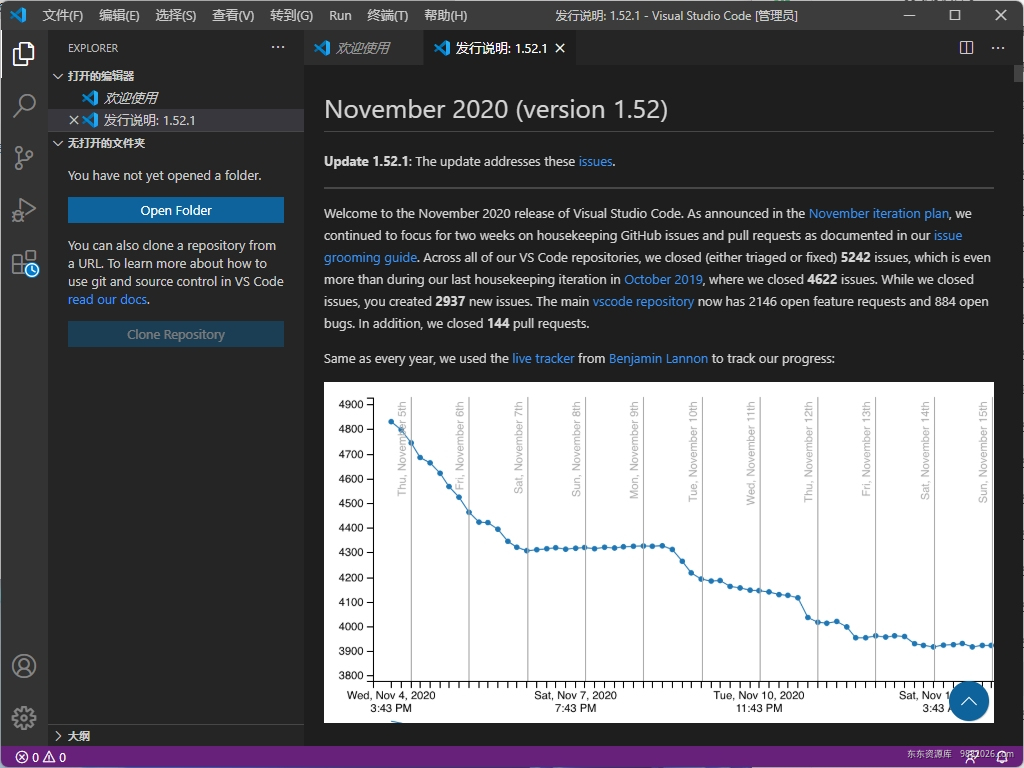Click the read our docs link
This screenshot has width=1024, height=768.
(x=106, y=299)
